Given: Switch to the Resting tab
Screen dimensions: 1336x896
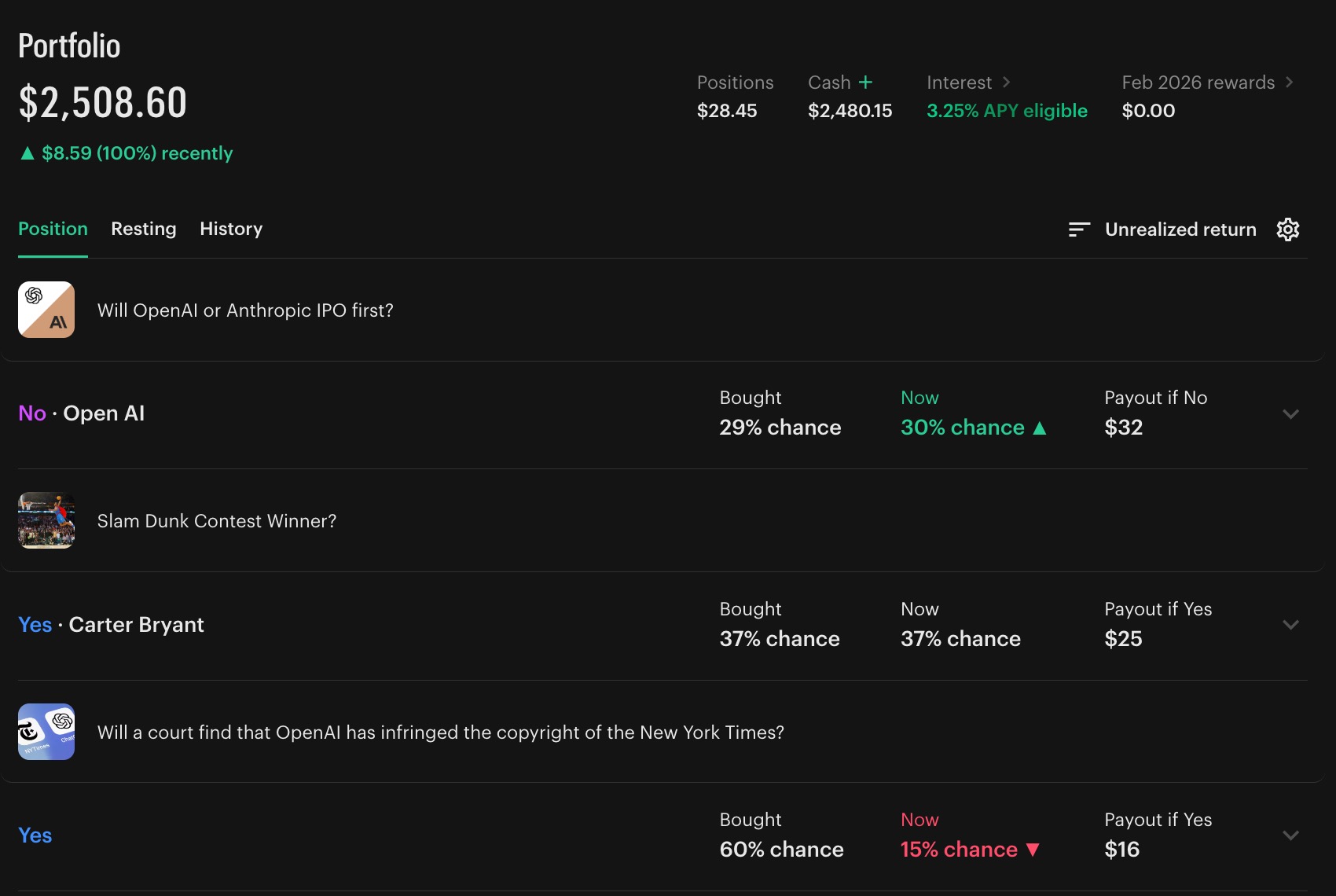Looking at the screenshot, I should [144, 229].
